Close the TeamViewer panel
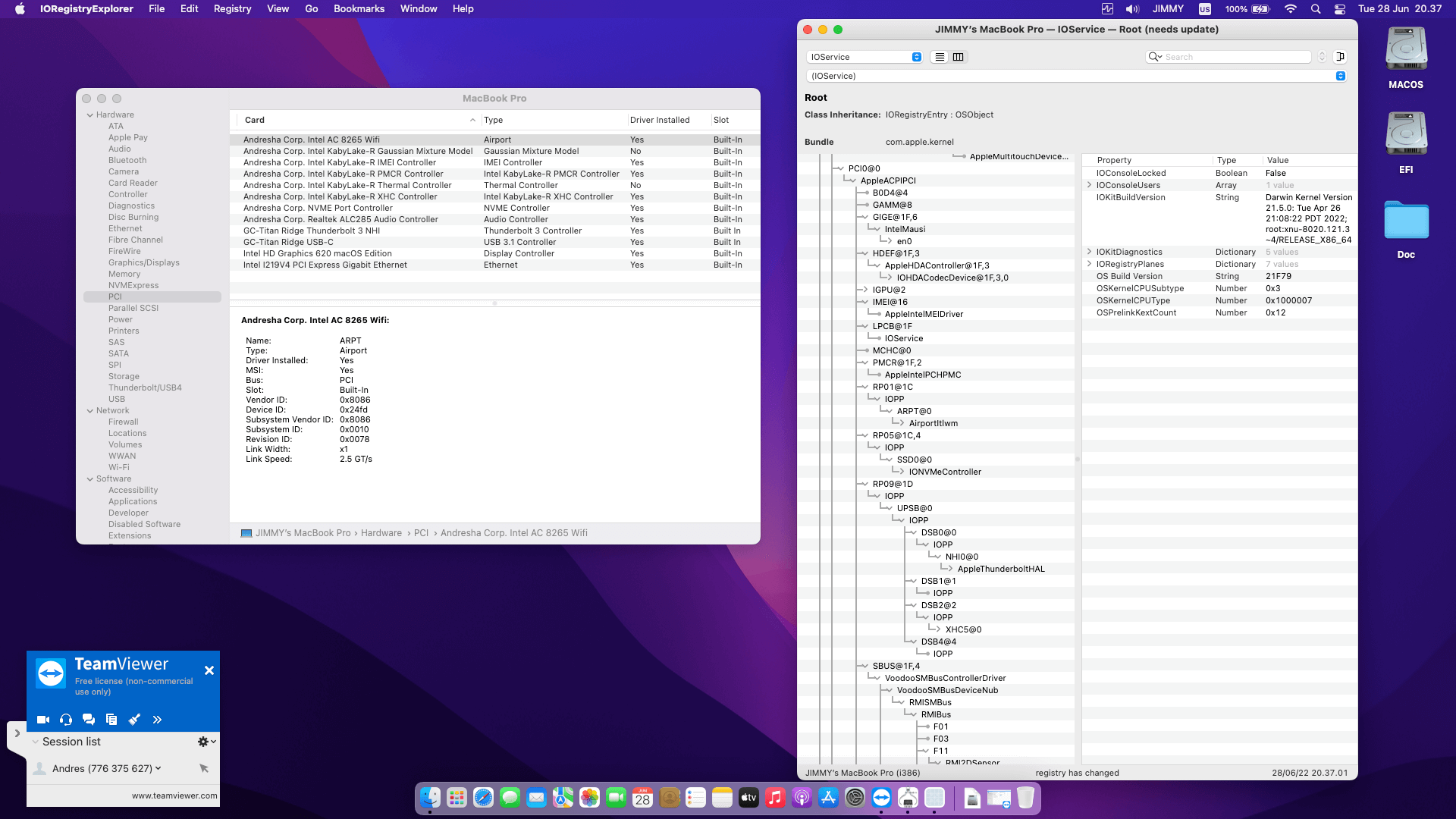Screen dimensions: 1456x819 209,670
